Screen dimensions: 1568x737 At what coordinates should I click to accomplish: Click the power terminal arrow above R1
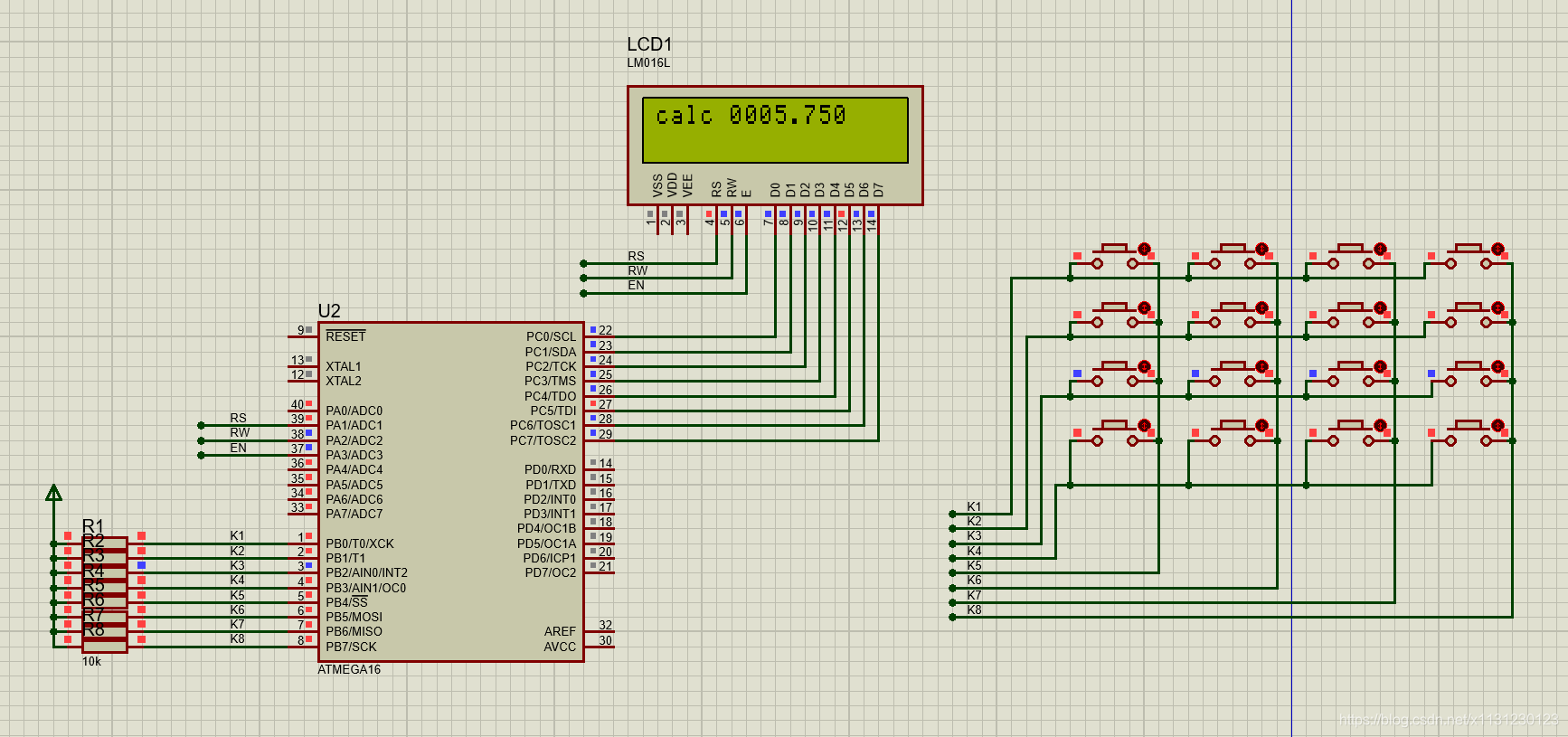click(54, 493)
